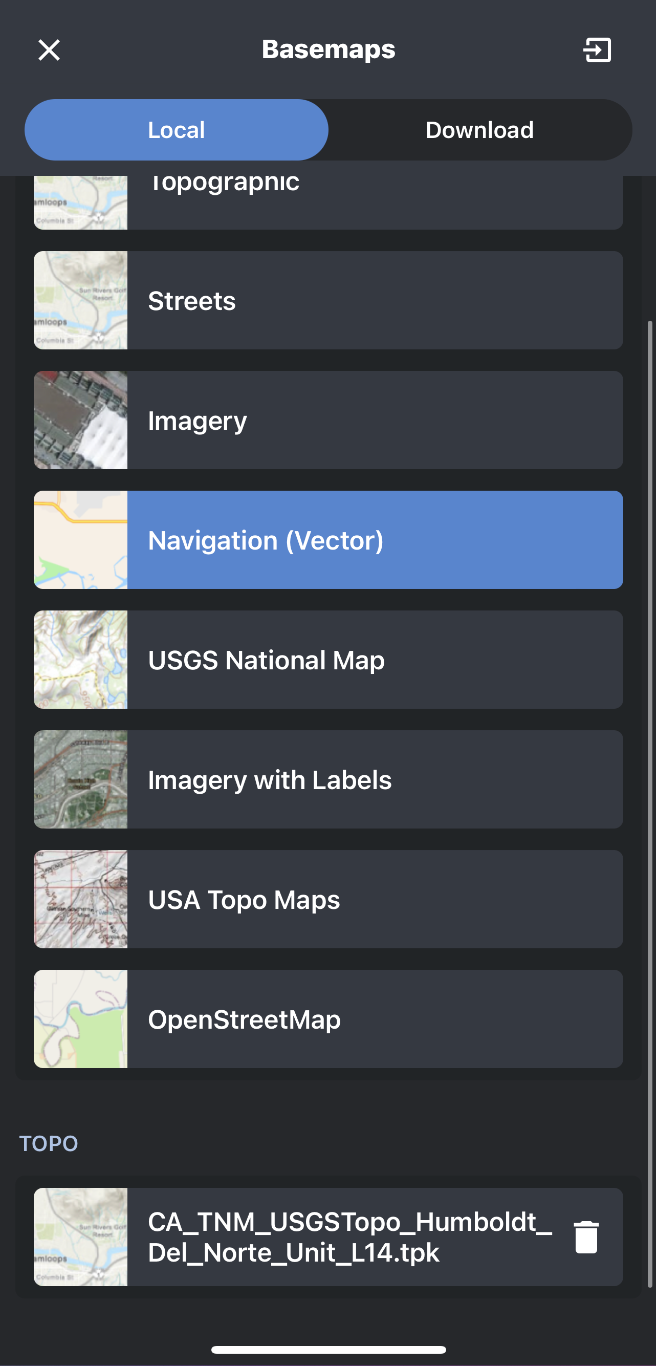
Task: Select the Imagery basemap
Action: pos(374,421)
